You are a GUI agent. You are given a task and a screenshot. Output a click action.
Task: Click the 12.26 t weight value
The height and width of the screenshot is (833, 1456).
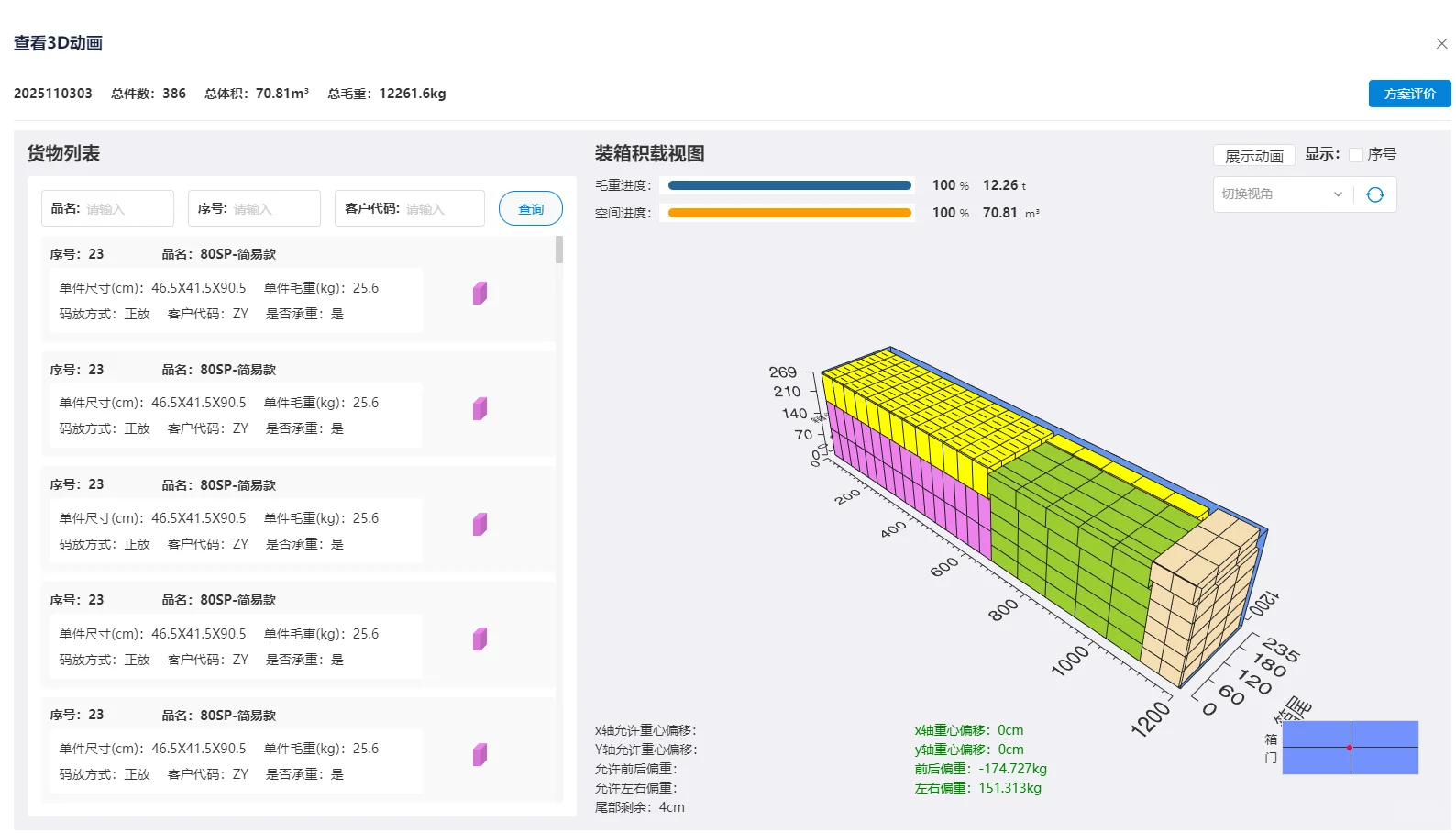(x=1004, y=185)
